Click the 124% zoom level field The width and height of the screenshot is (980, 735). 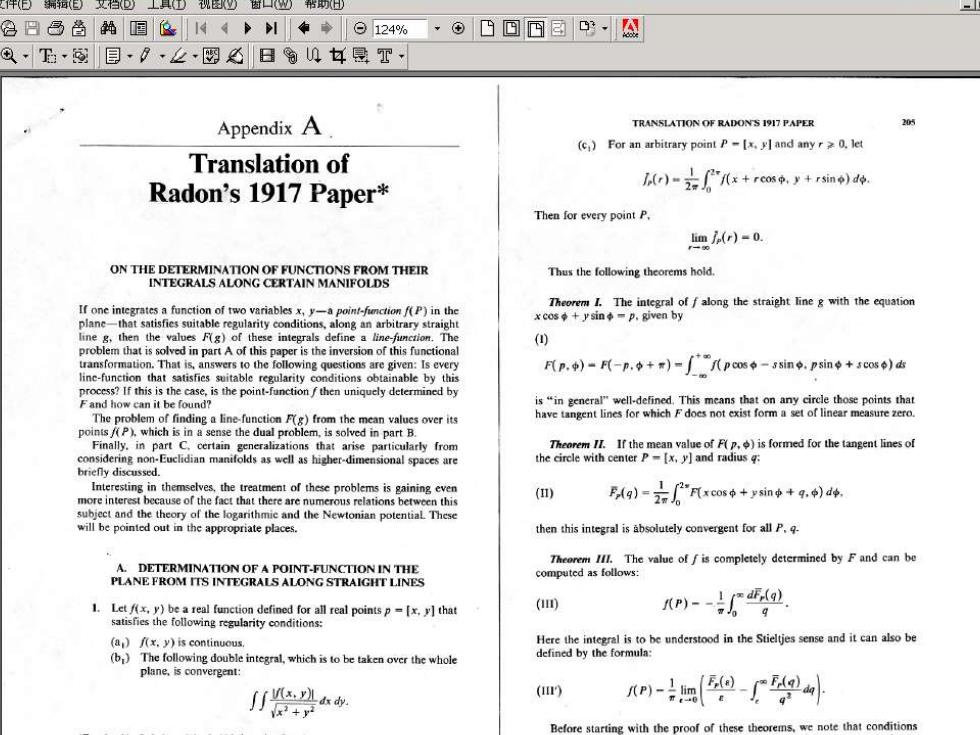[x=399, y=29]
